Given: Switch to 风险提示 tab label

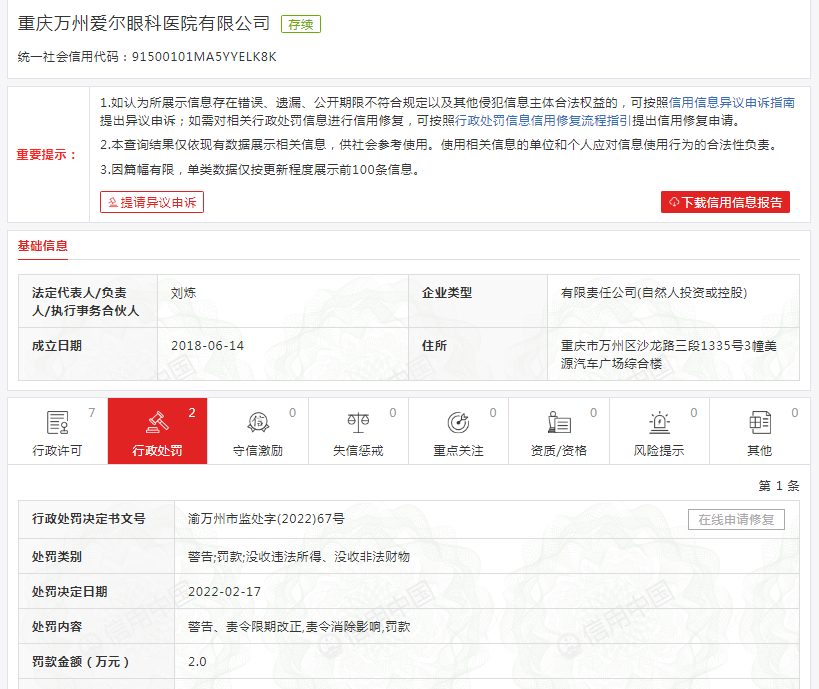Looking at the screenshot, I should click(x=659, y=451).
